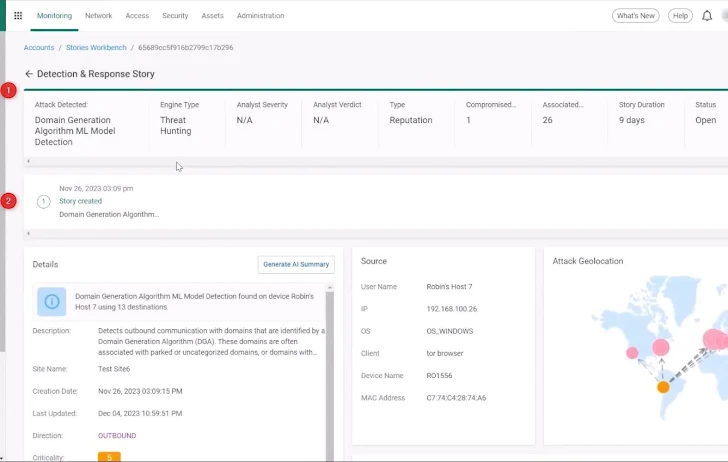The width and height of the screenshot is (728, 462).
Task: Switch to the Network tab
Action: (x=99, y=16)
